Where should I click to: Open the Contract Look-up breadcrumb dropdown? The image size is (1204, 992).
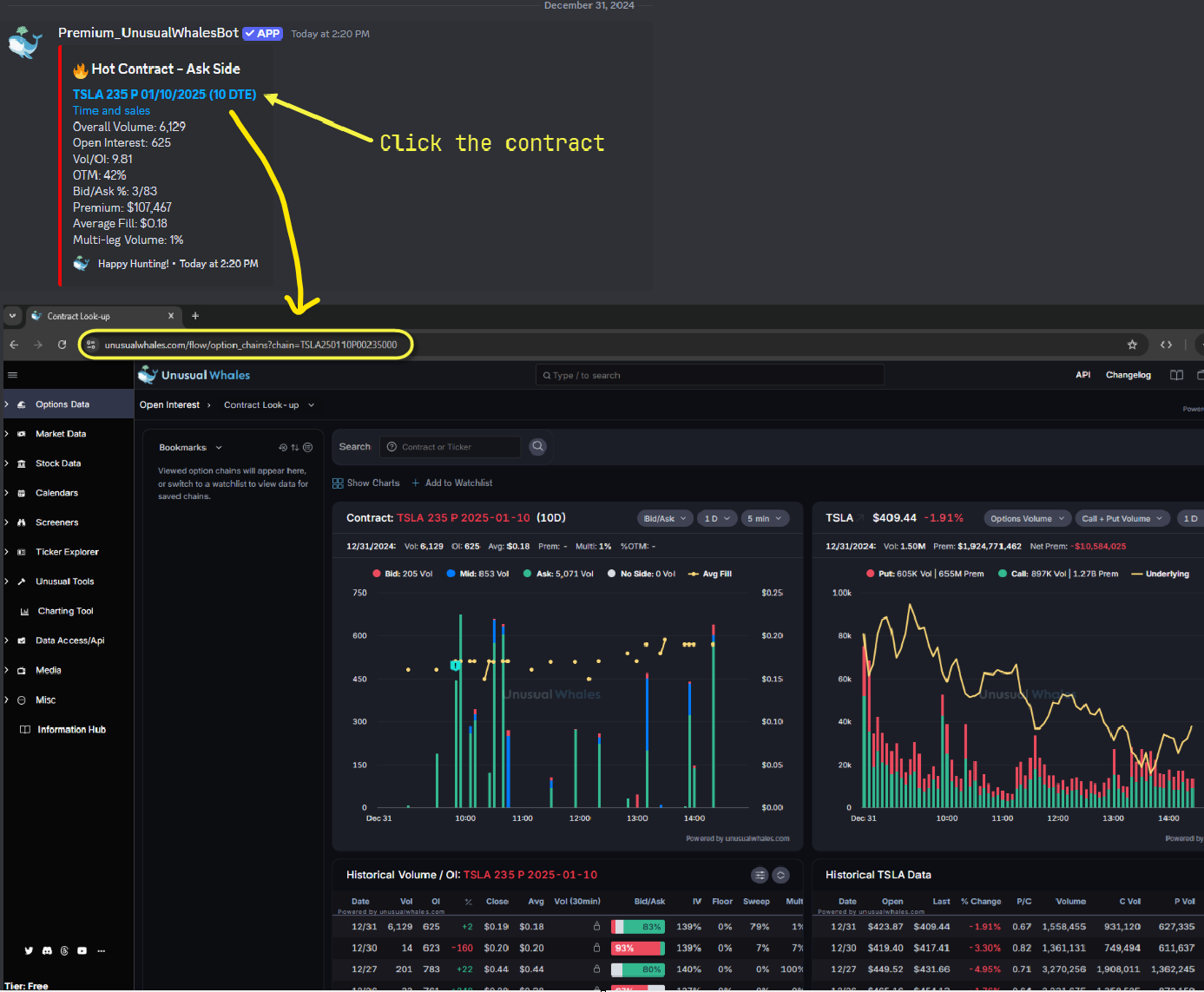tap(269, 405)
